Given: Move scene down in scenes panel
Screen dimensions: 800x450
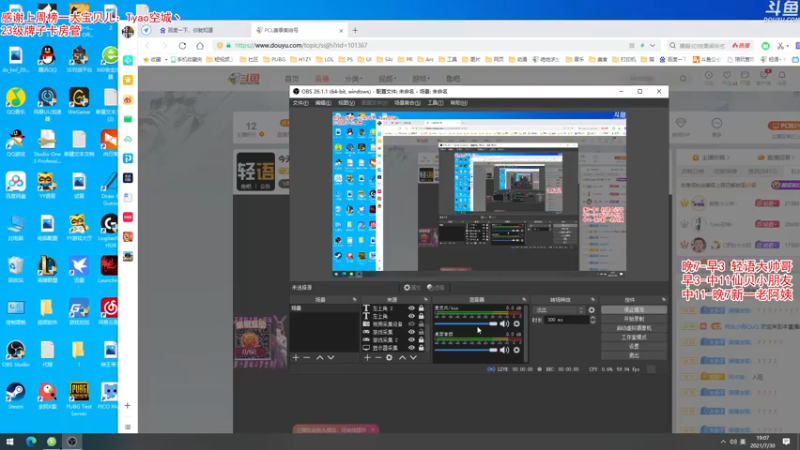Looking at the screenshot, I should coord(331,358).
